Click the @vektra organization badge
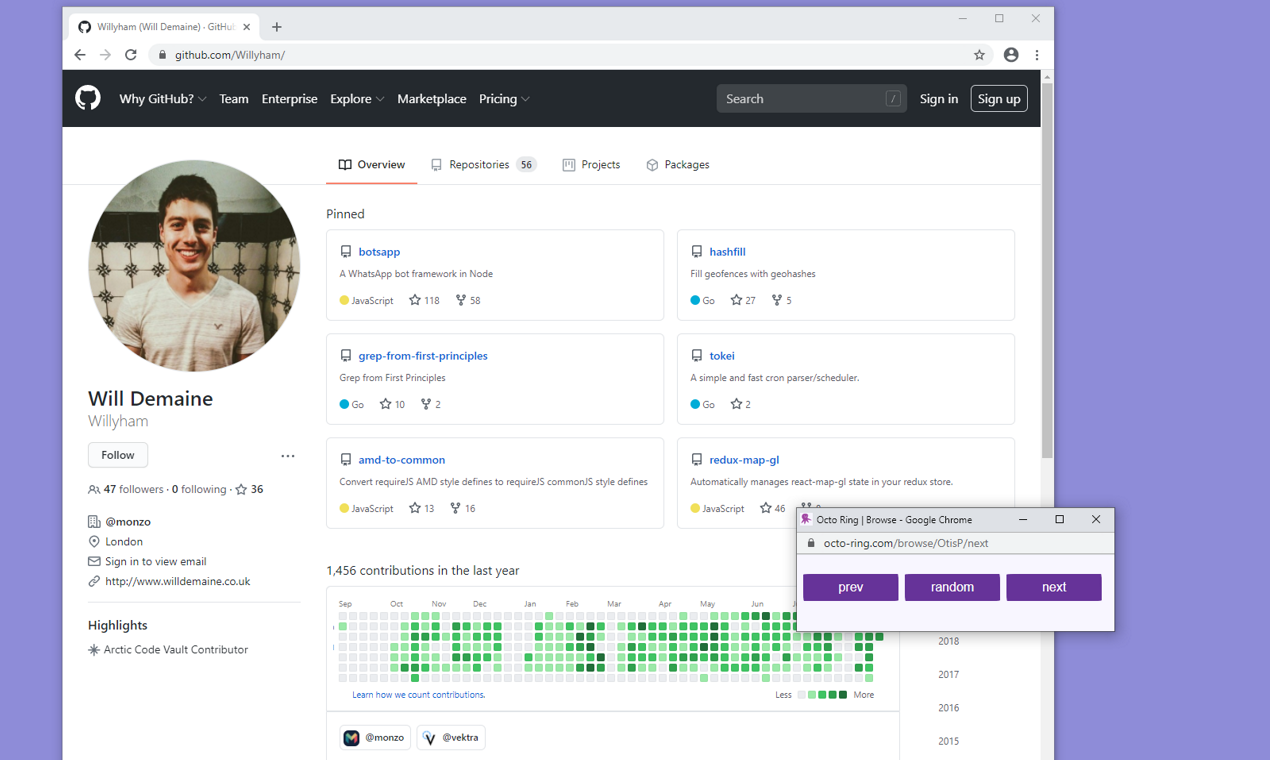Image resolution: width=1270 pixels, height=760 pixels. (x=451, y=737)
